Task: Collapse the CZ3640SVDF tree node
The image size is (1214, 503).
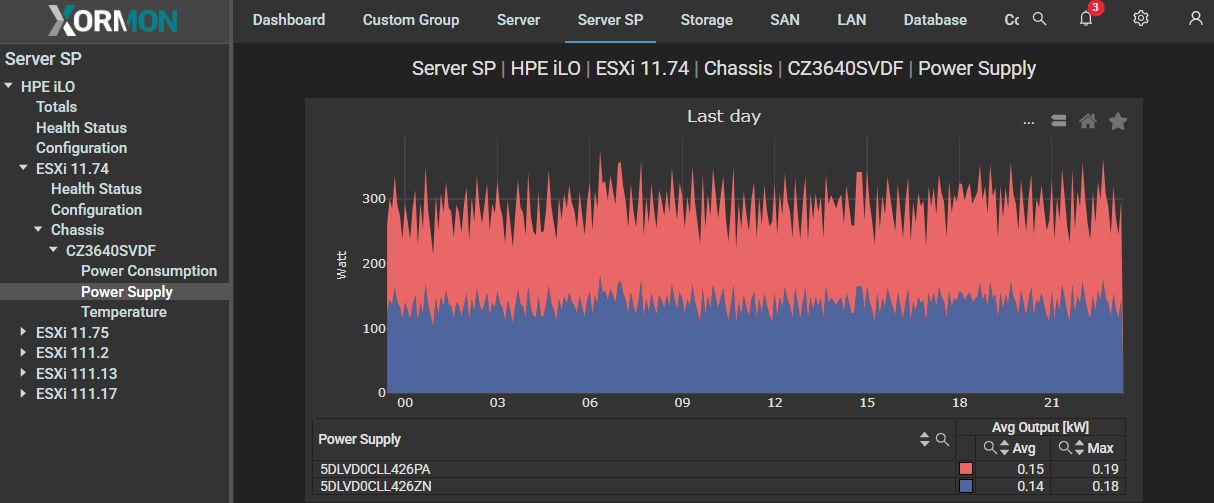Action: pyautogui.click(x=54, y=250)
